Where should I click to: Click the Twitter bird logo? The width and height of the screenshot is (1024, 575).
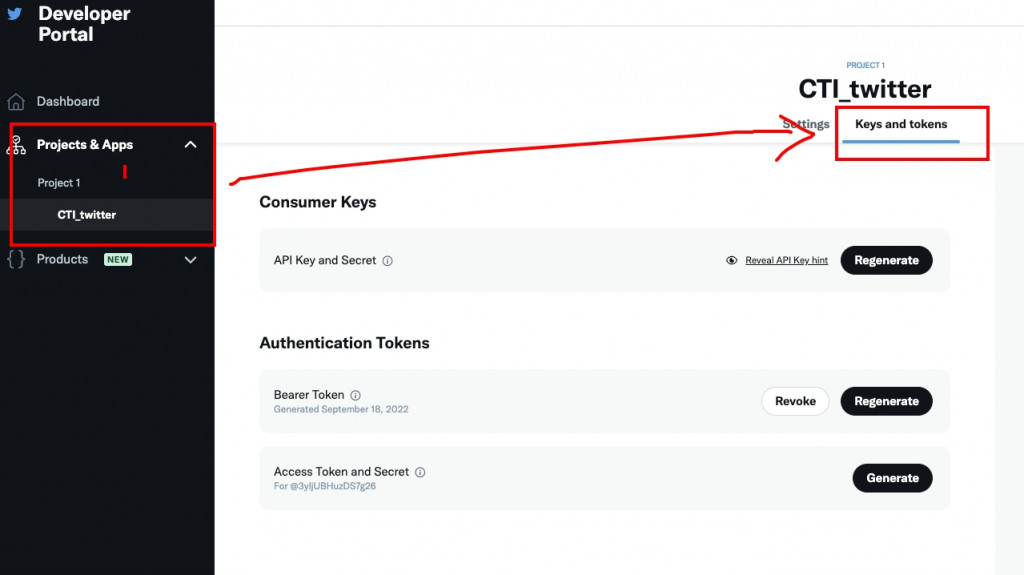14,14
